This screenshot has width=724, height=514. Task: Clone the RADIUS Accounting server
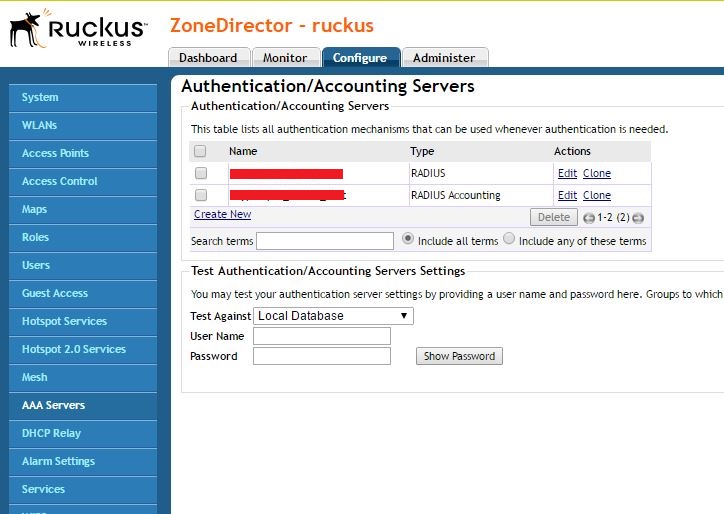coord(597,195)
